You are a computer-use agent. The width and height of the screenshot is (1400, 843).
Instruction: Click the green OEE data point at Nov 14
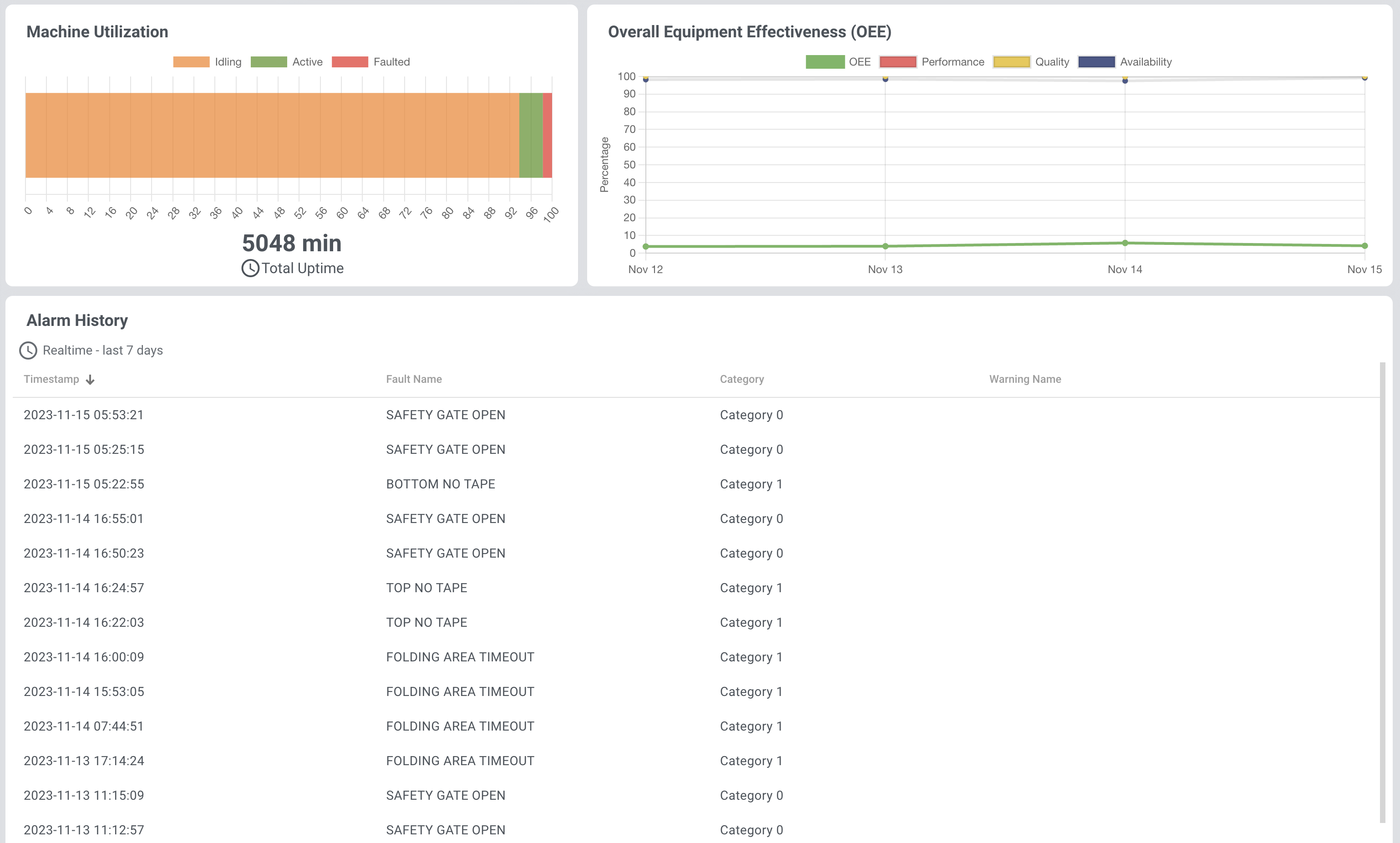point(1125,242)
